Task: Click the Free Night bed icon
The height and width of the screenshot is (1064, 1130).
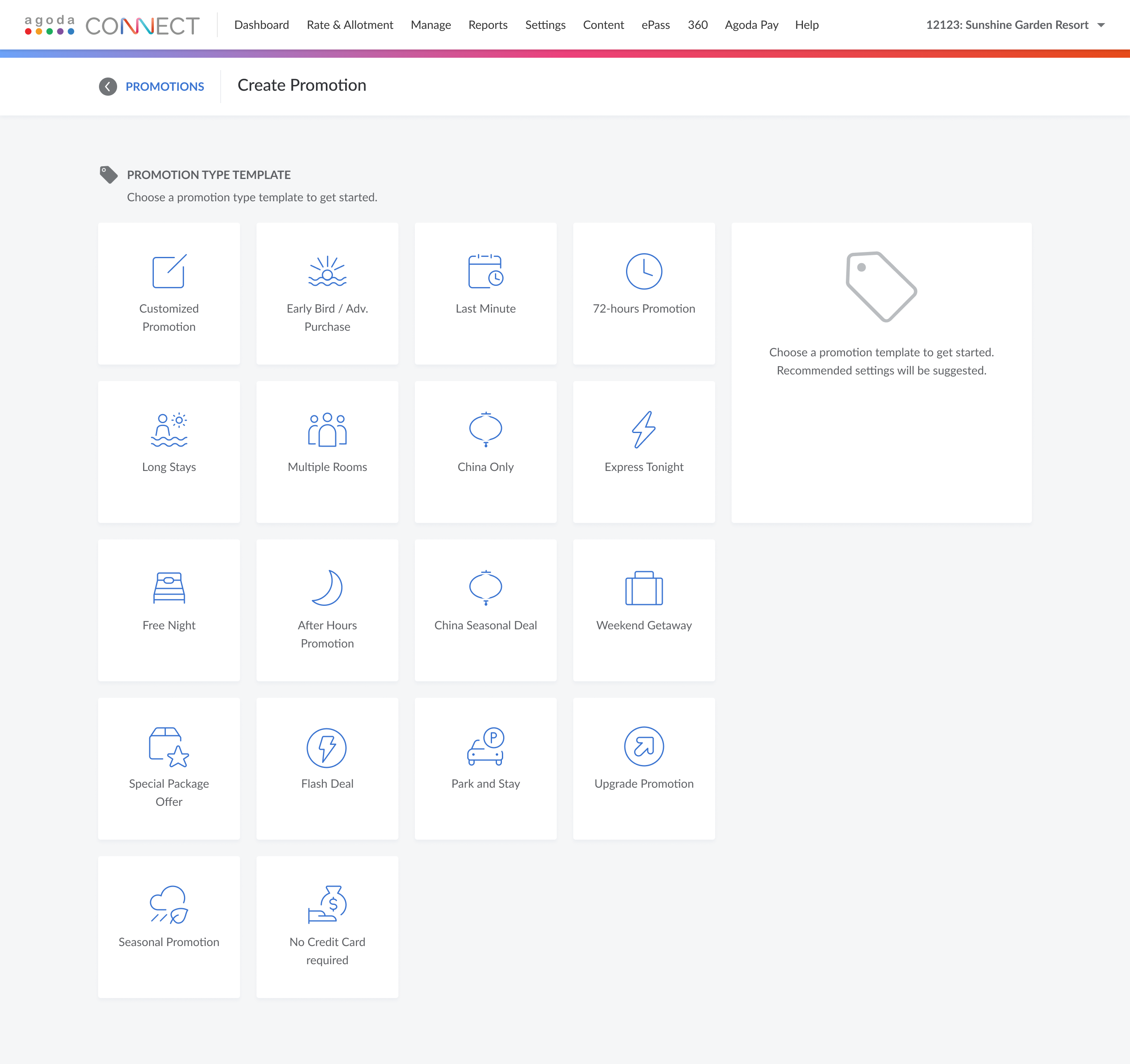Action: pyautogui.click(x=169, y=588)
